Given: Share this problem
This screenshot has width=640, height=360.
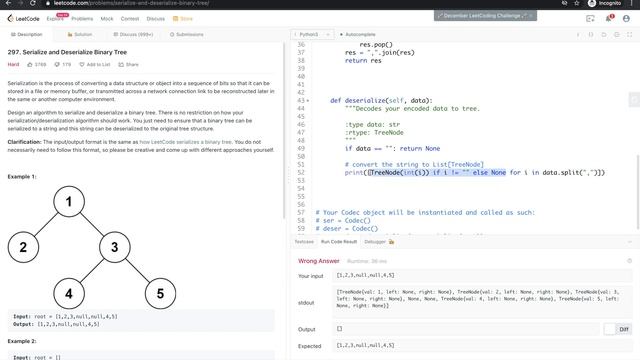Looking at the screenshot, I should 128,64.
